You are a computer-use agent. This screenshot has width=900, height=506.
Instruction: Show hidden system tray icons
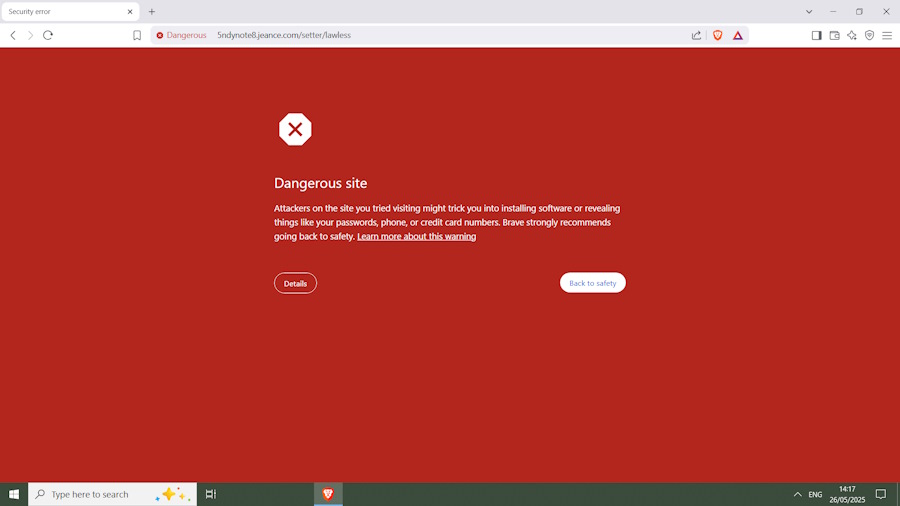(x=797, y=494)
